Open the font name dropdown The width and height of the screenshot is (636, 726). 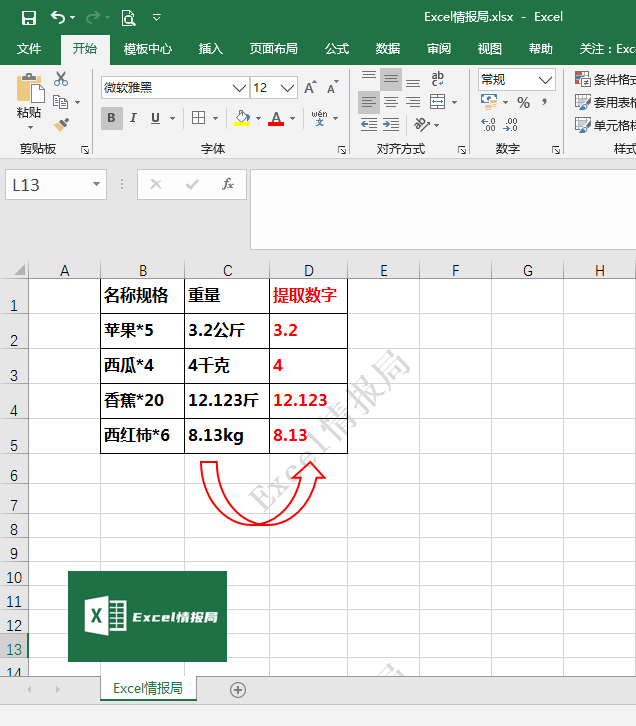[239, 88]
